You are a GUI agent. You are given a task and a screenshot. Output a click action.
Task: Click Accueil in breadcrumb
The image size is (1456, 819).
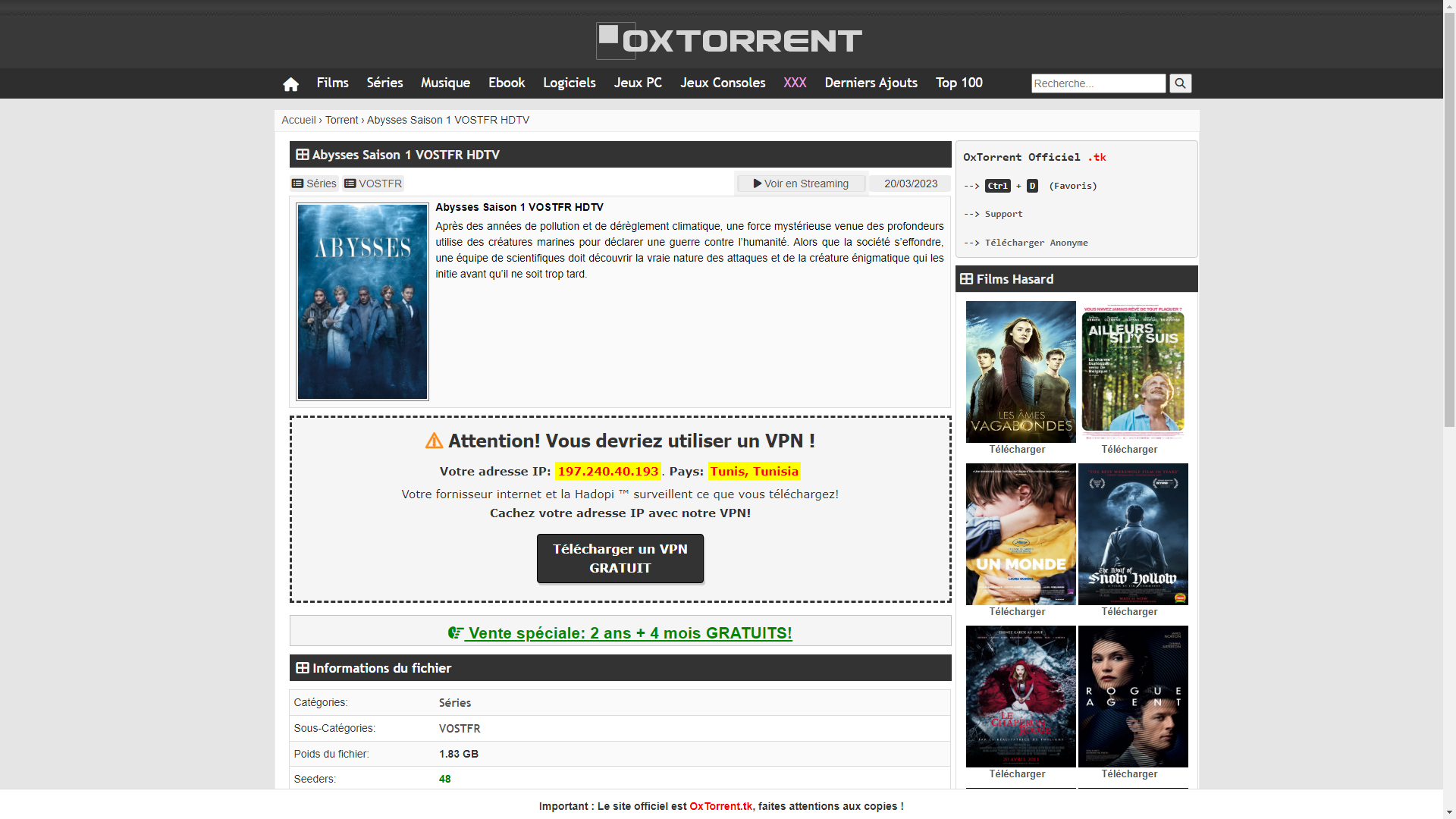pos(299,120)
